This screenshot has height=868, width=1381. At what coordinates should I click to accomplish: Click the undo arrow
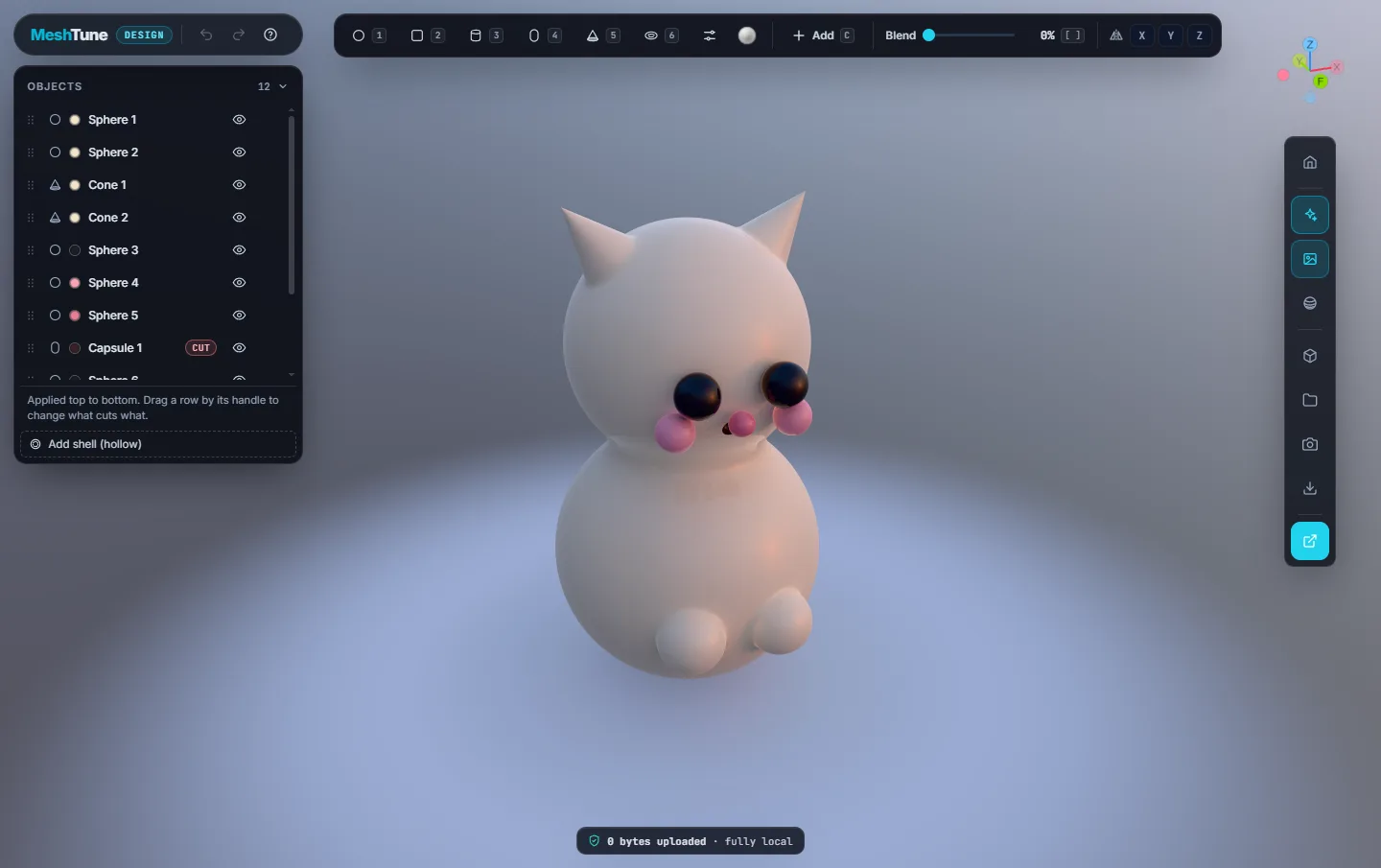pyautogui.click(x=206, y=35)
